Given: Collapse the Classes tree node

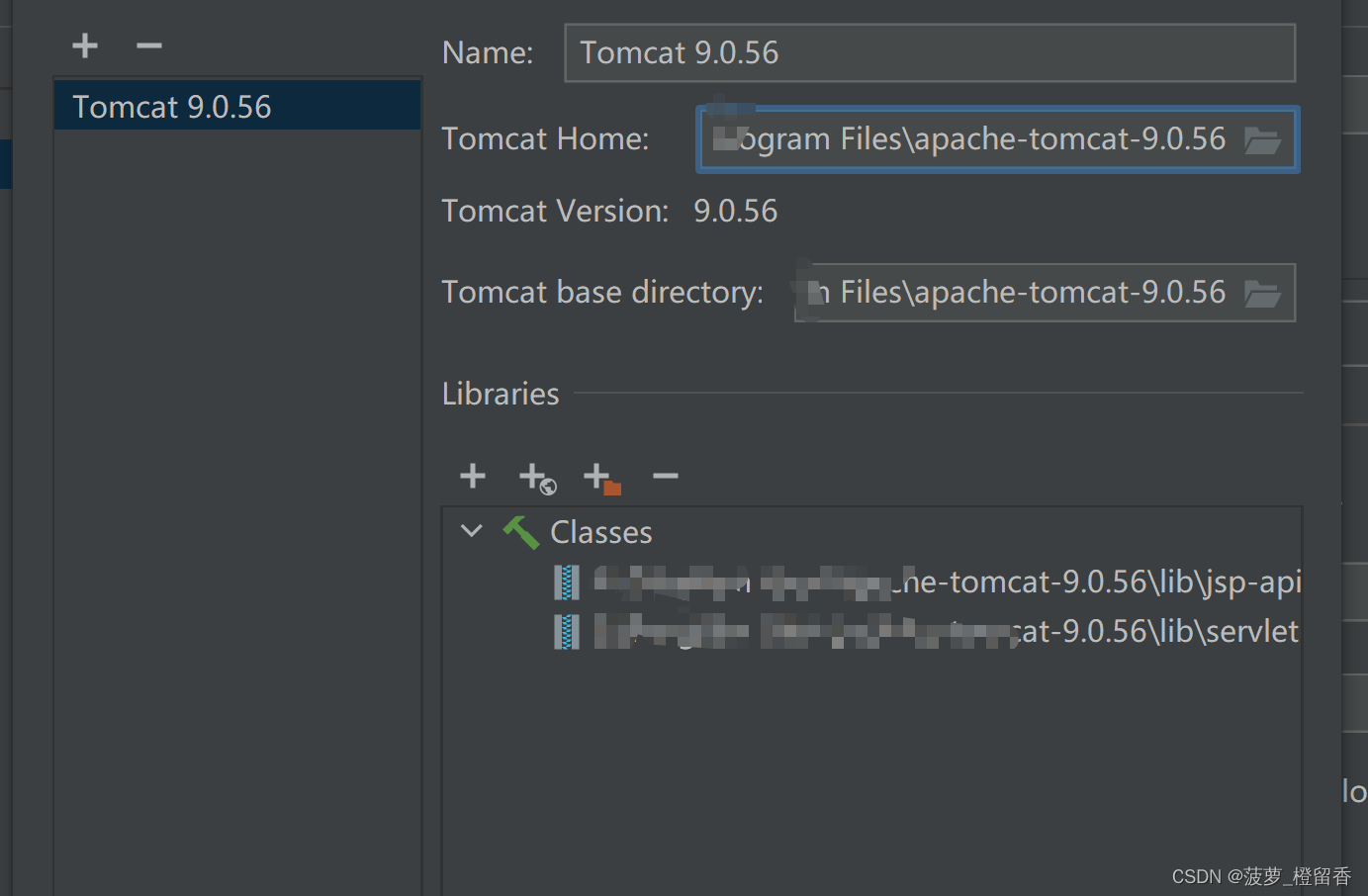Looking at the screenshot, I should pos(472,531).
